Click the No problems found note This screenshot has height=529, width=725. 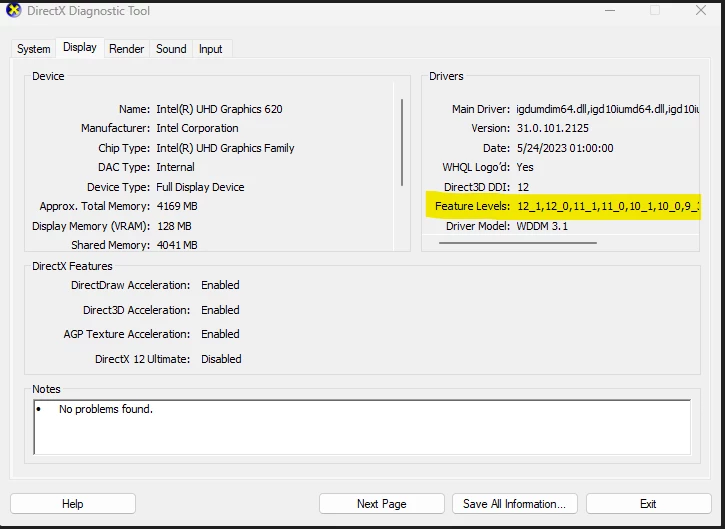tap(106, 409)
